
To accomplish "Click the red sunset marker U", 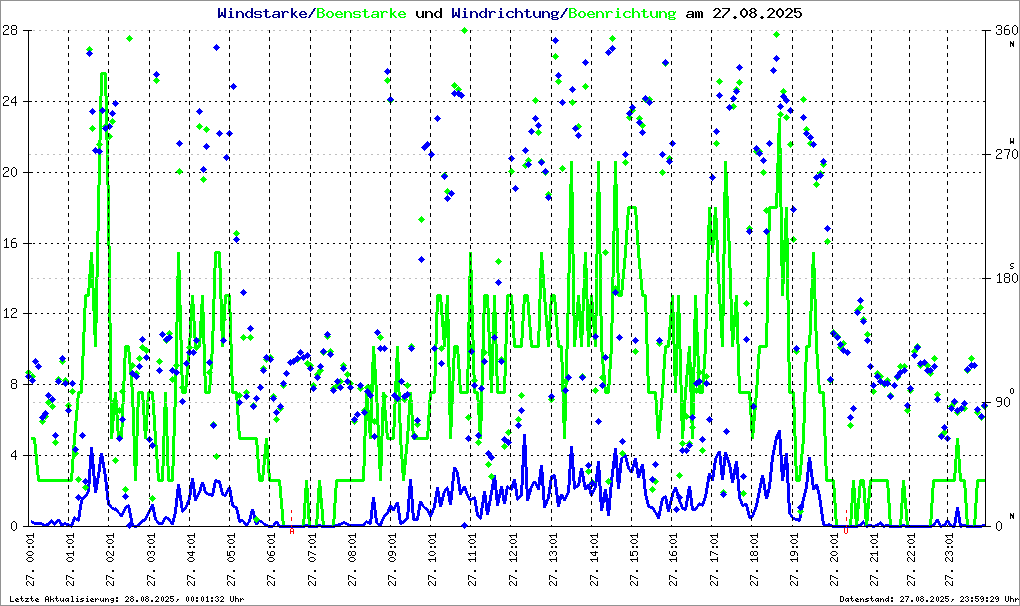I will click(x=846, y=531).
